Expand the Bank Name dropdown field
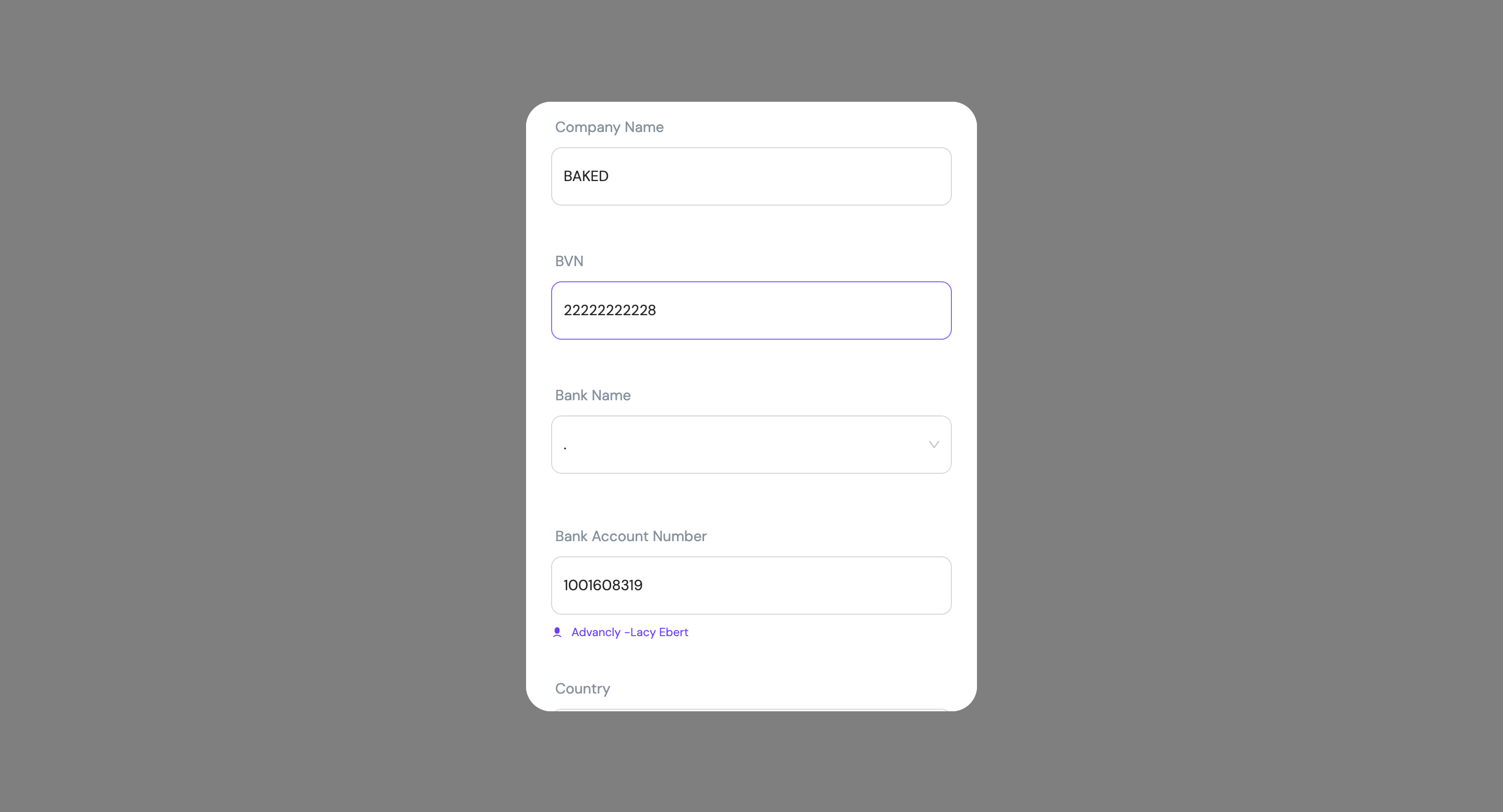The image size is (1503, 812). point(751,445)
